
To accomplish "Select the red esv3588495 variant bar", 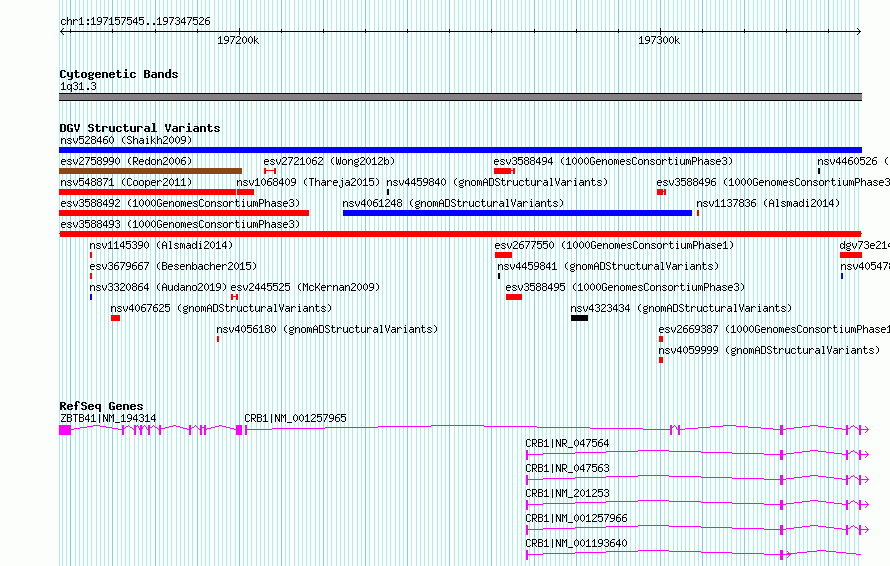I will coord(514,297).
